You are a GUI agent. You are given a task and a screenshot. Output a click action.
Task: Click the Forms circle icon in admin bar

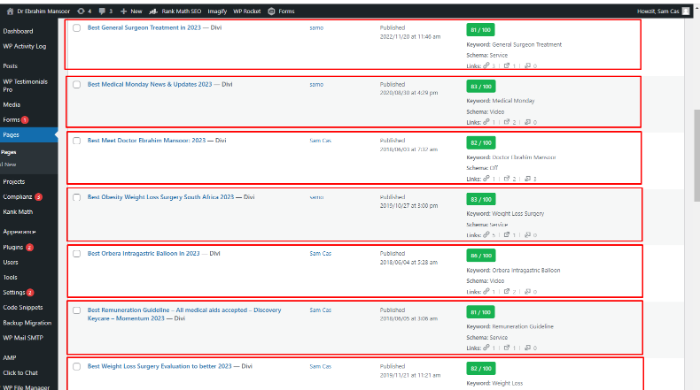pyautogui.click(x=271, y=11)
